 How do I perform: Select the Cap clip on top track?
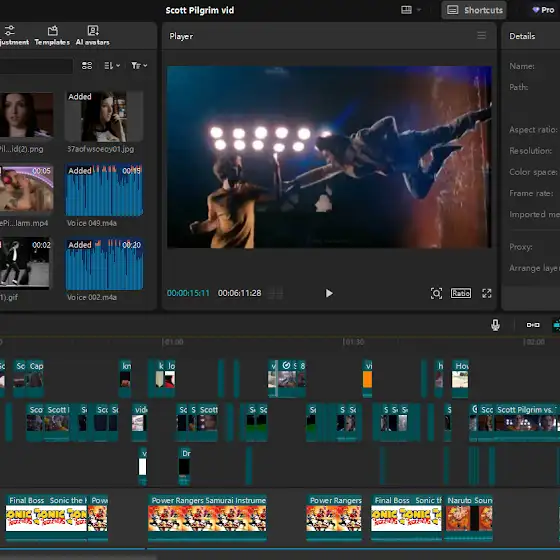tap(35, 378)
